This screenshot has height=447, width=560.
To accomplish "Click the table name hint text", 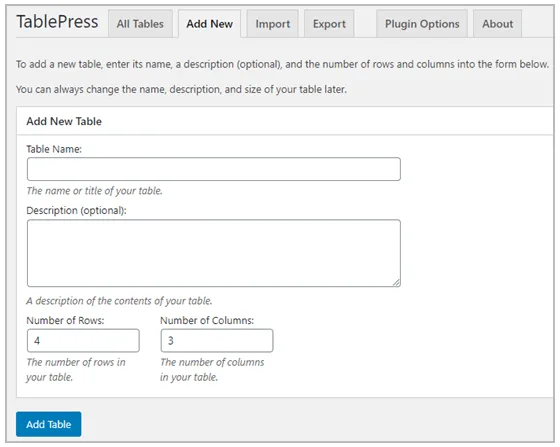I will pyautogui.click(x=94, y=191).
